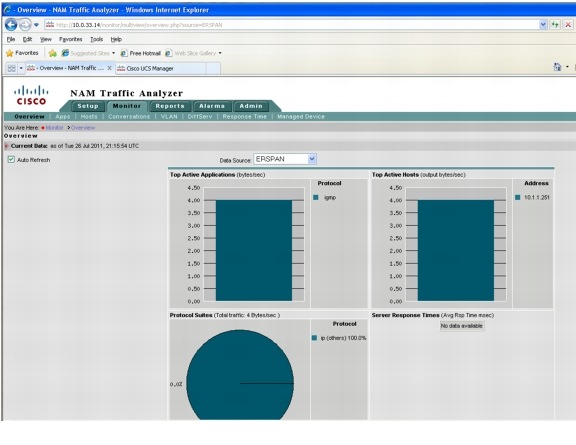Click the browser Back arrow button
The image size is (576, 445).
pyautogui.click(x=11, y=25)
